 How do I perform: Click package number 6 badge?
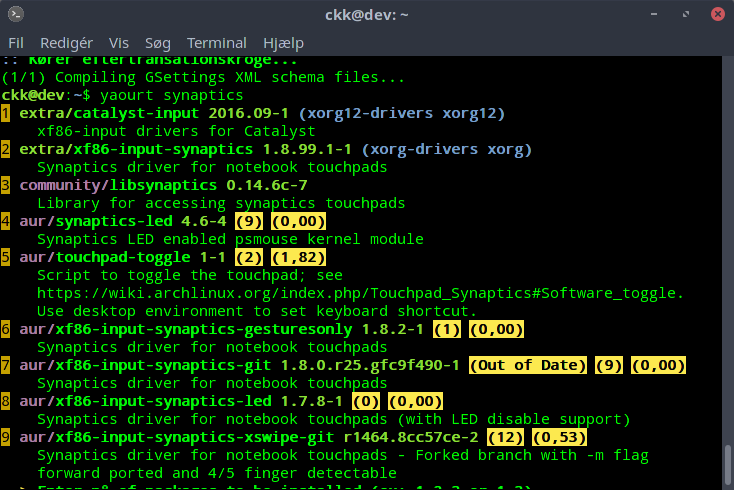pos(5,329)
